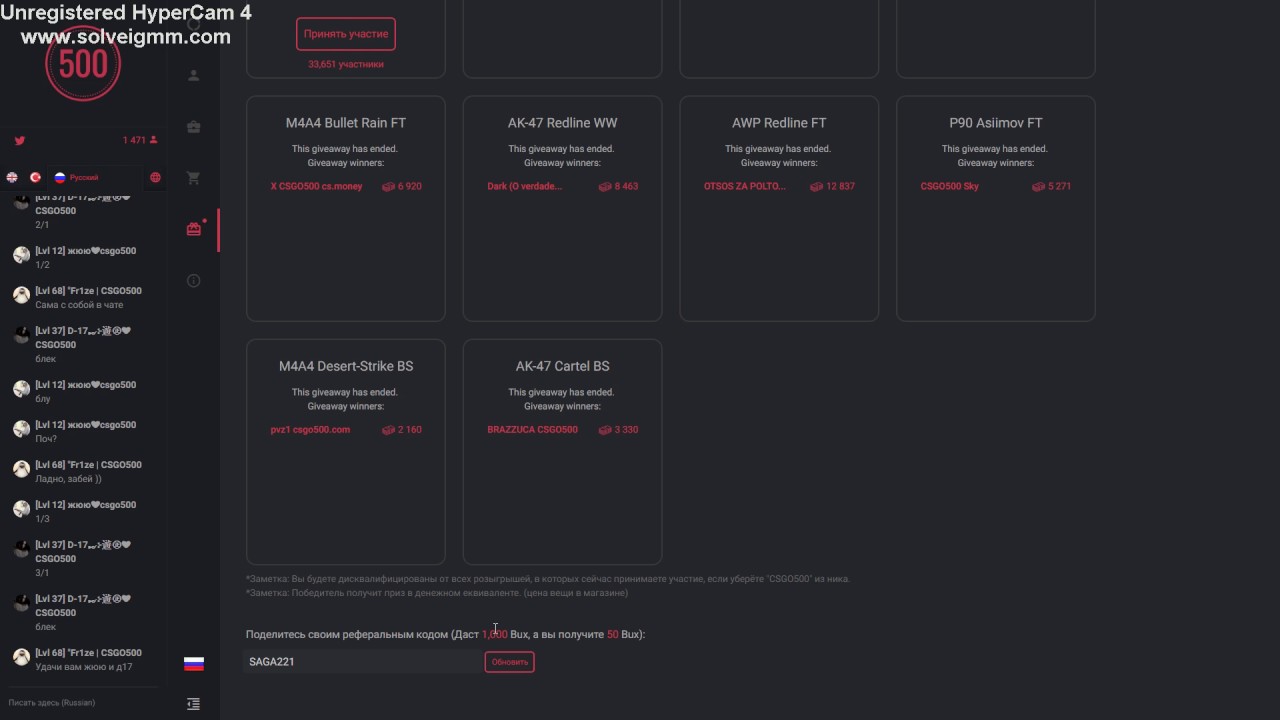This screenshot has width=1280, height=720.
Task: Click chat message 'Удачи вам жюю и д17'
Action: [x=84, y=667]
